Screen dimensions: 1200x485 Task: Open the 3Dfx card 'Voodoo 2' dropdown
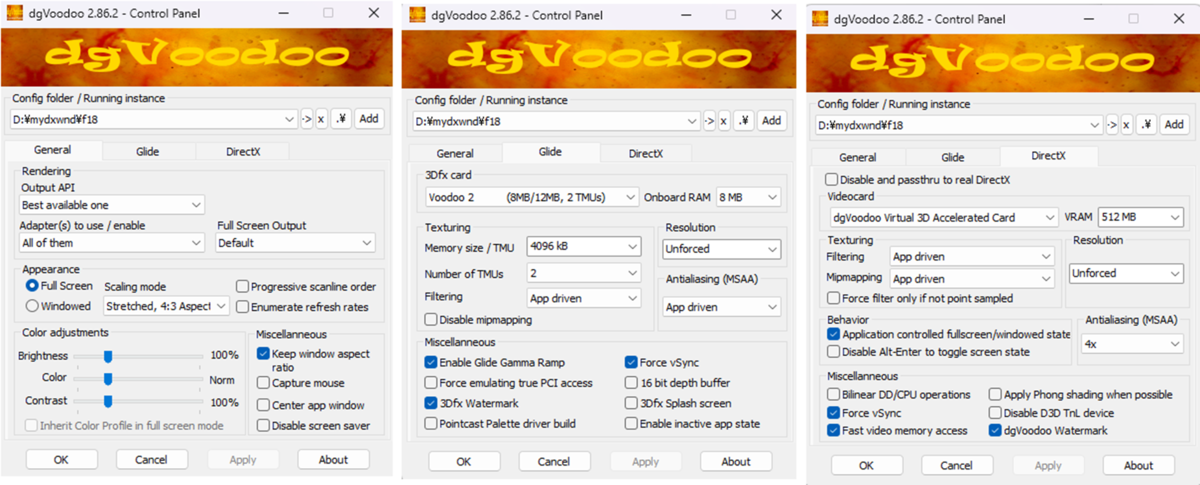tap(531, 197)
